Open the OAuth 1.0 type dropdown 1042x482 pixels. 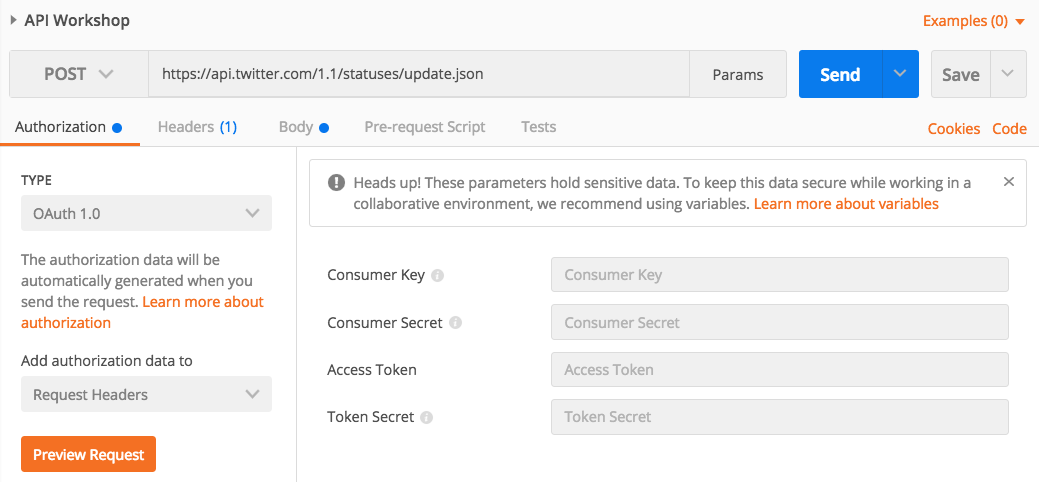point(146,213)
